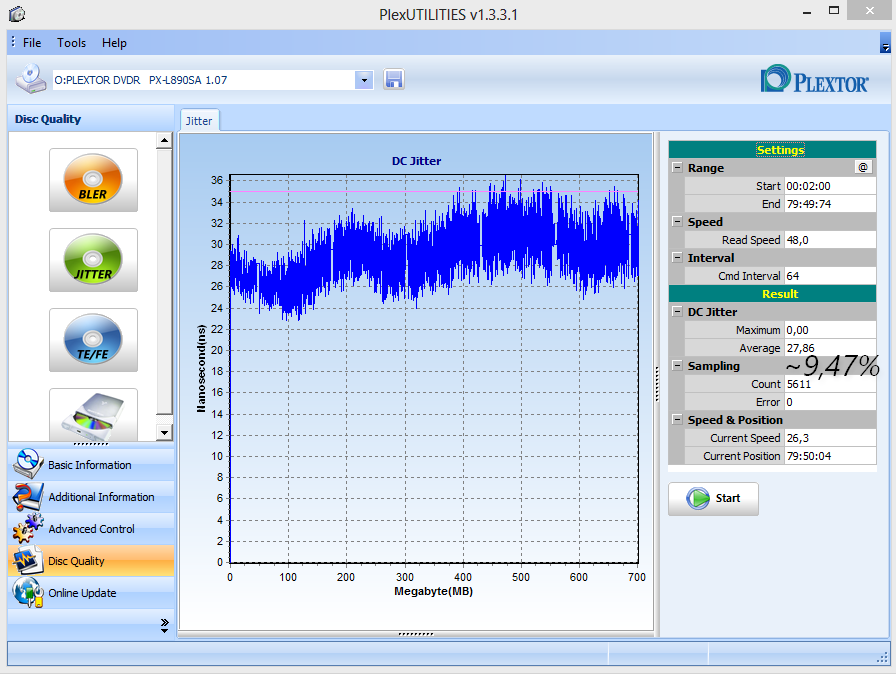The image size is (896, 674).
Task: Edit the Range Start value 00:02:00
Action: coord(830,186)
